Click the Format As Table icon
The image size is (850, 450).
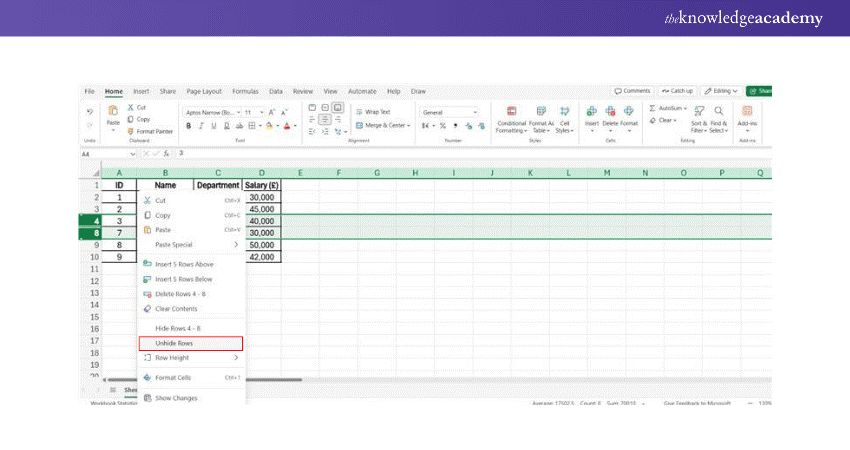pyautogui.click(x=541, y=112)
